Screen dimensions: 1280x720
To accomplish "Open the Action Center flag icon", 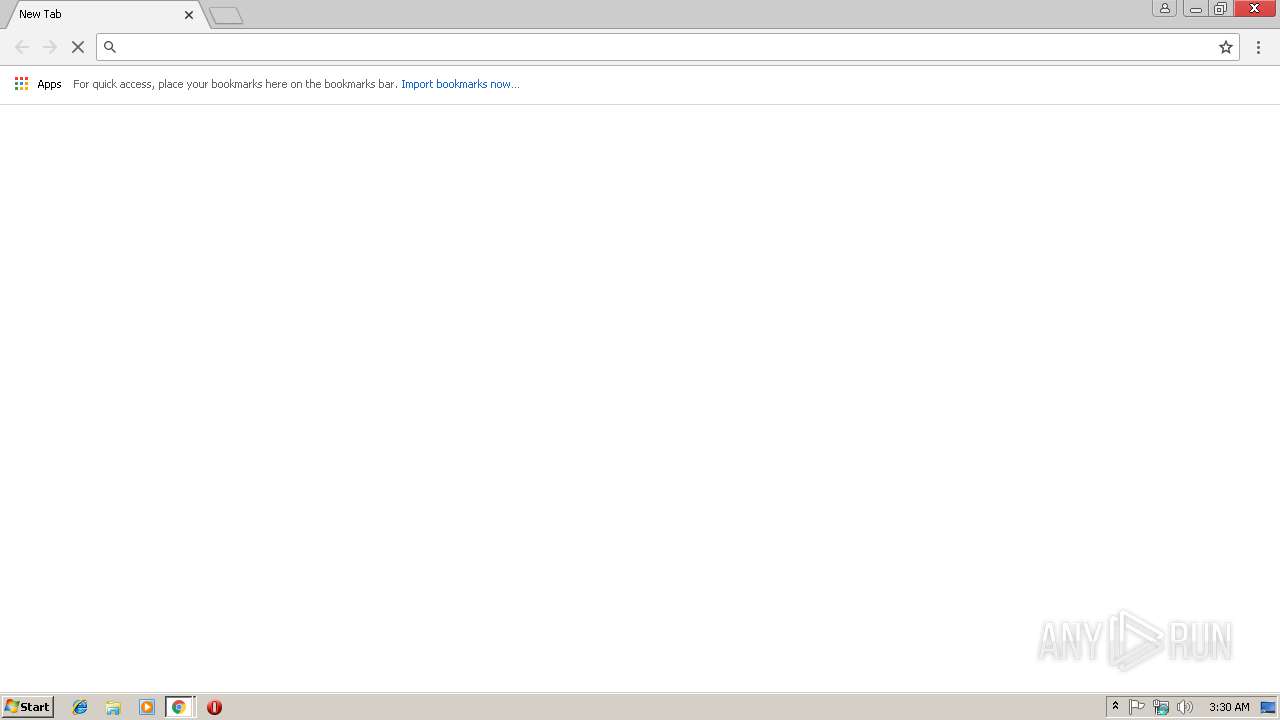I will pyautogui.click(x=1137, y=707).
